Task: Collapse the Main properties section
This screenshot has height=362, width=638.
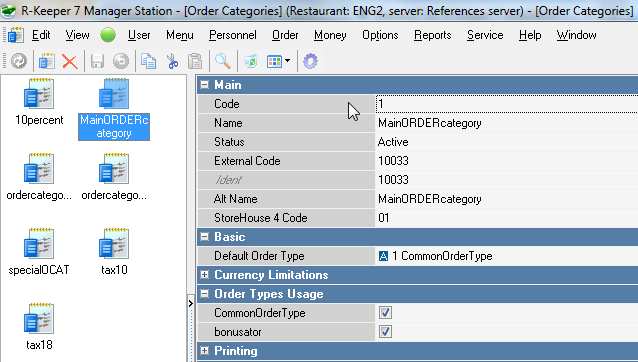Action: point(205,85)
